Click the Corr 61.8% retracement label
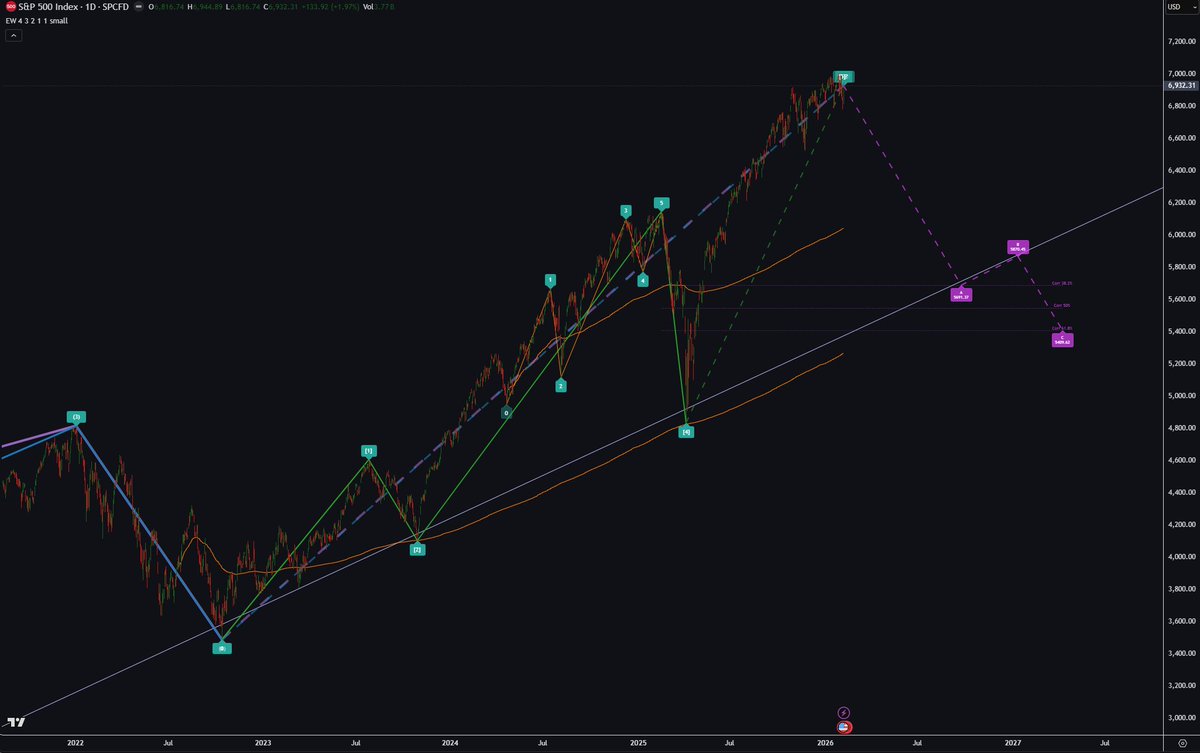Screen dimensions: 1200x753 [1062, 327]
